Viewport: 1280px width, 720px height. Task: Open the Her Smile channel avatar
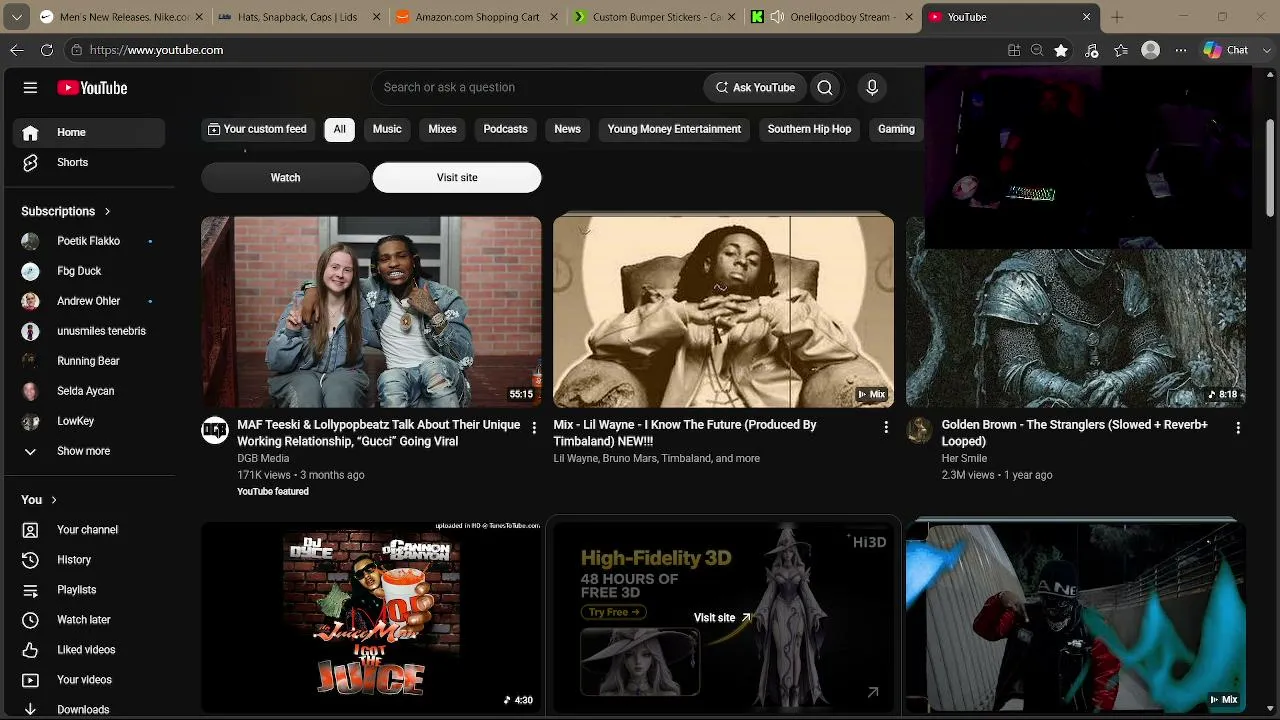(919, 431)
